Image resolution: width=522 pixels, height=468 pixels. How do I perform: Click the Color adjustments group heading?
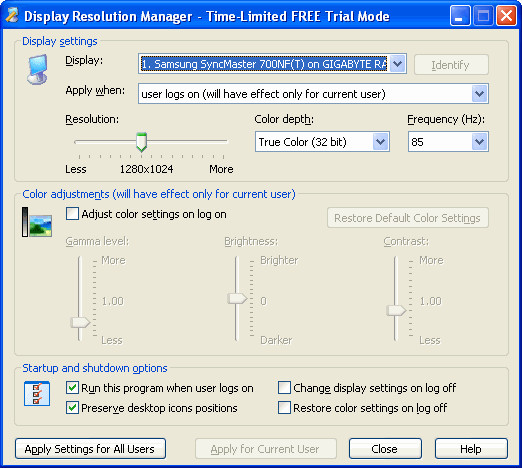pyautogui.click(x=159, y=194)
